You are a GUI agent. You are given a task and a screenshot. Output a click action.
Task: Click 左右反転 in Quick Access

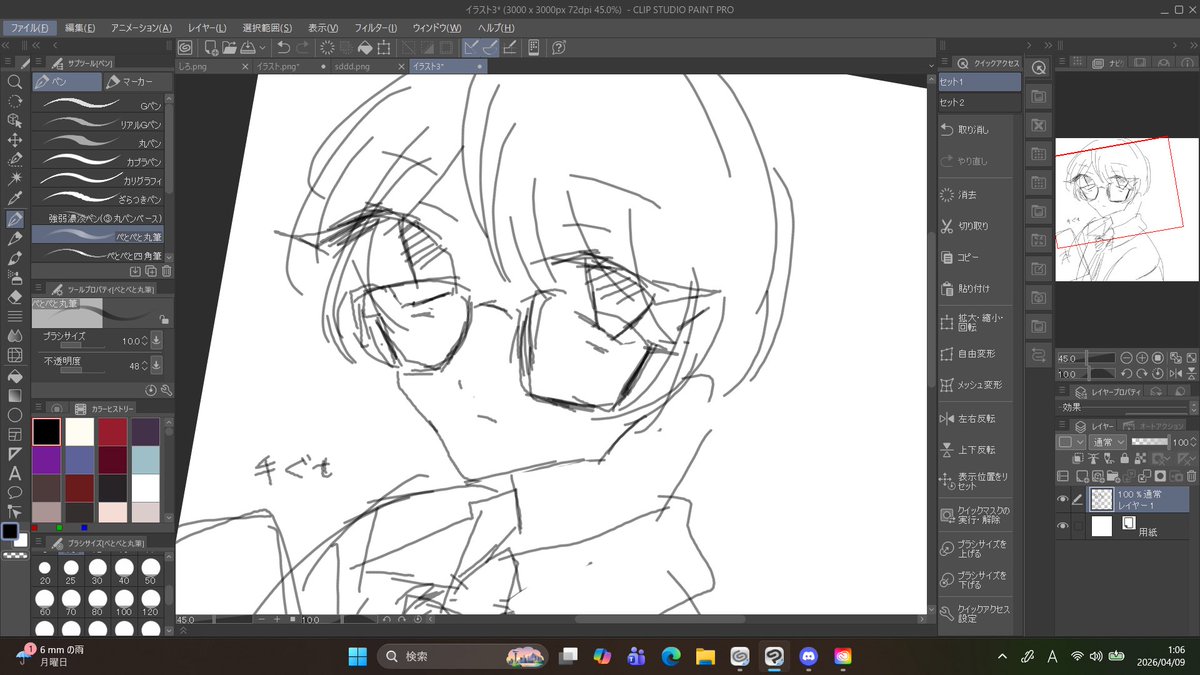coord(976,418)
